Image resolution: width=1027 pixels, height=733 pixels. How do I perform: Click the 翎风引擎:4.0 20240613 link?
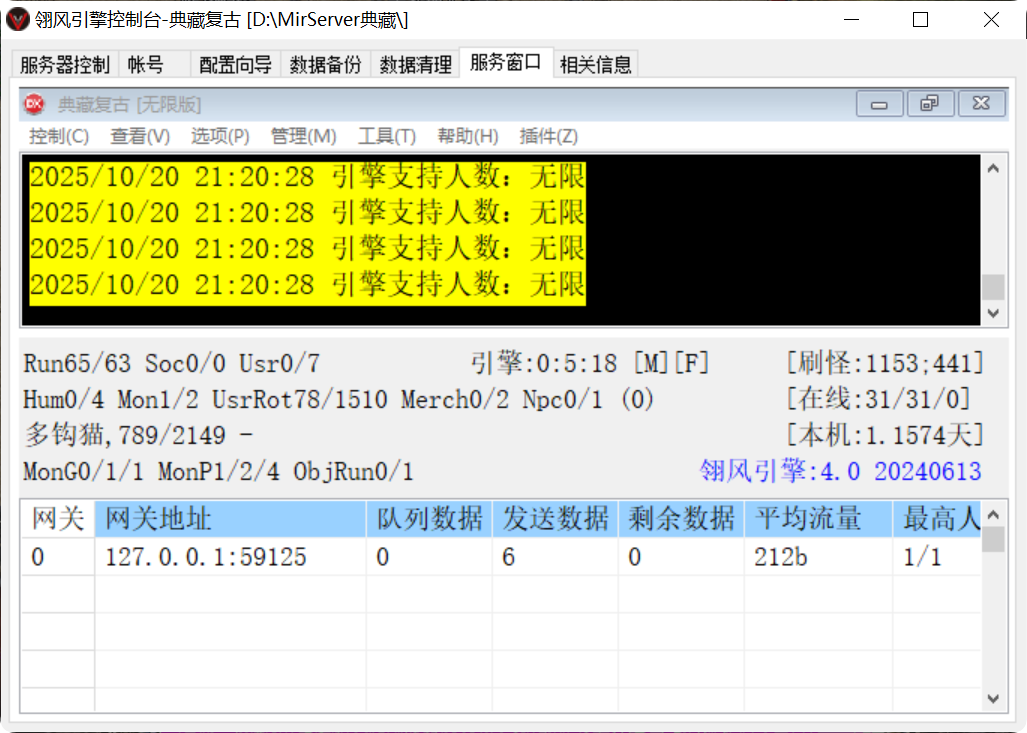tap(842, 471)
